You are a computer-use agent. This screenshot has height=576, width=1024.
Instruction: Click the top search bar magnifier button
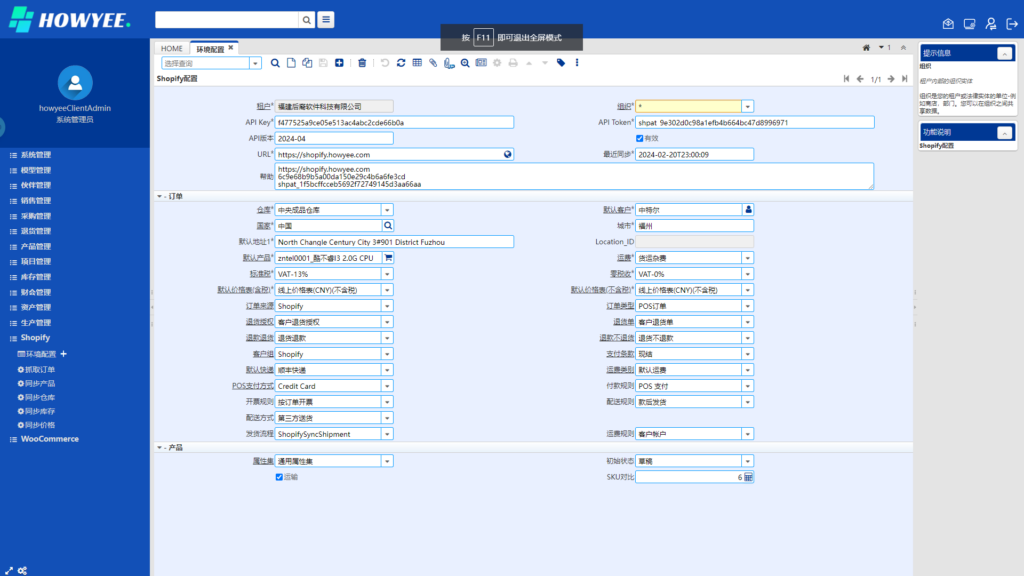coord(306,20)
